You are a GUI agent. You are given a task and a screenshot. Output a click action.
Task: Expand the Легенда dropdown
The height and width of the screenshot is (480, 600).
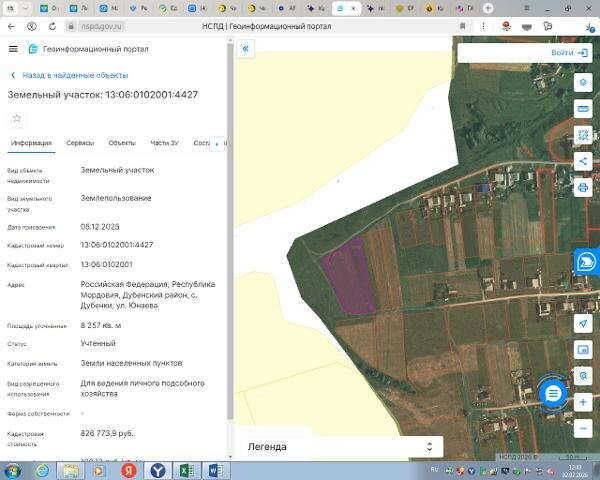point(341,447)
